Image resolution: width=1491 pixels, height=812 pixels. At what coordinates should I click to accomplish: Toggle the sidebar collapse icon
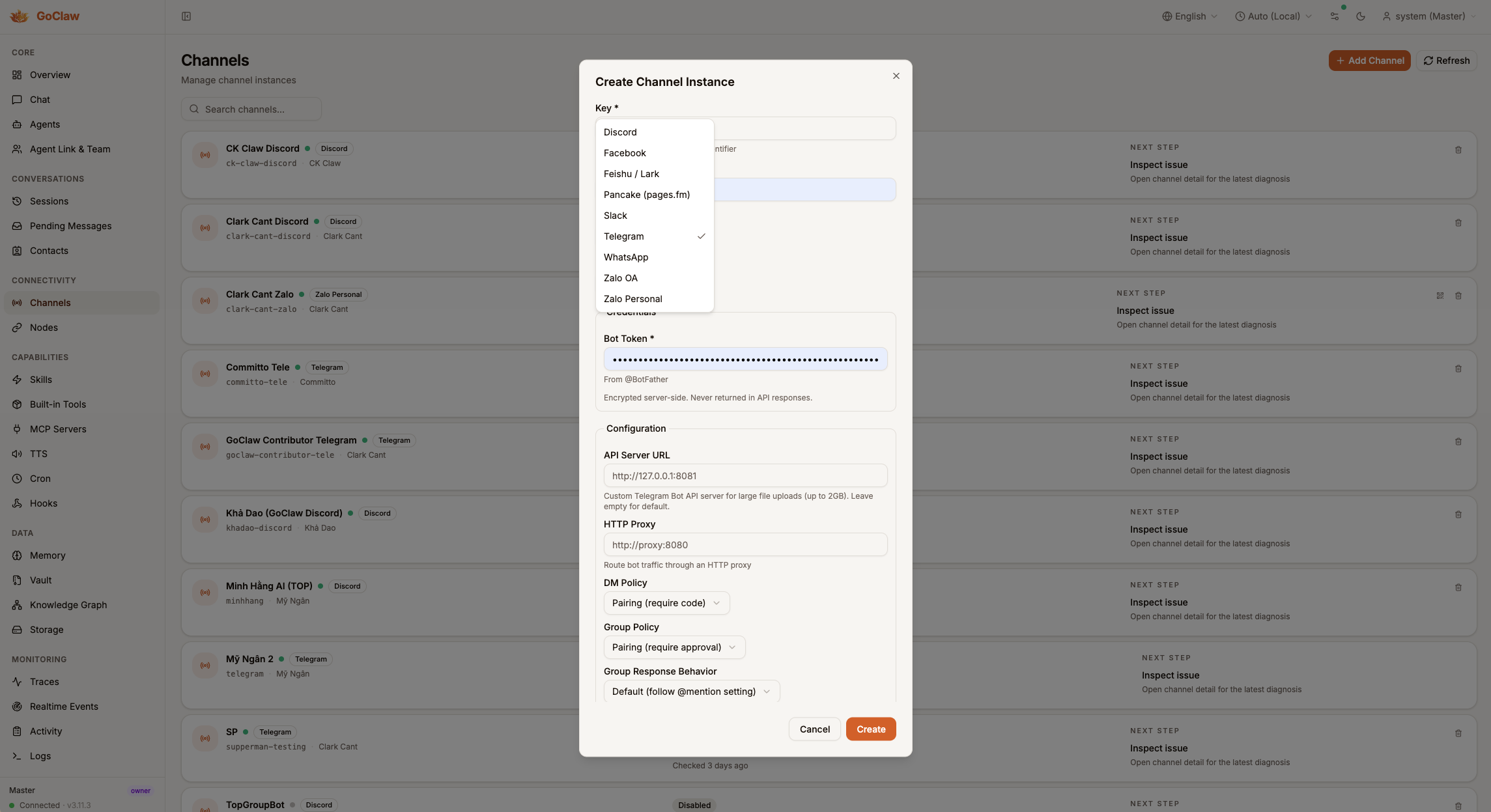[x=186, y=16]
